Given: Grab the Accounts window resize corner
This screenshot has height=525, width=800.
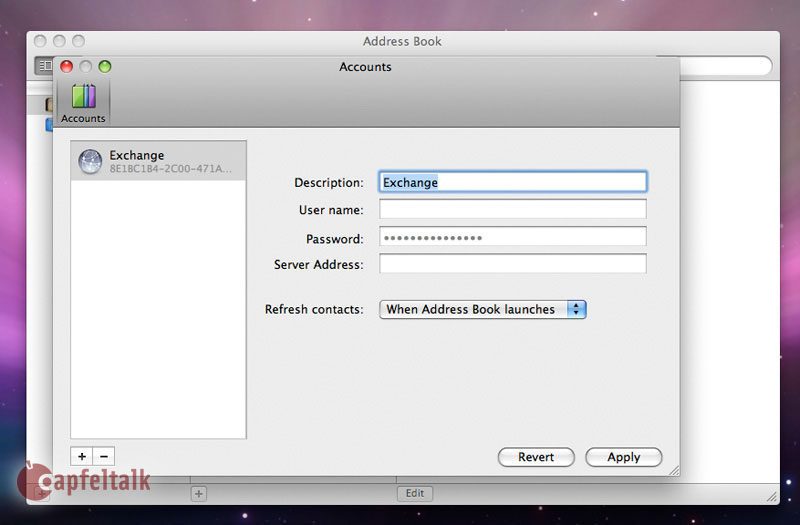Looking at the screenshot, I should click(x=674, y=470).
